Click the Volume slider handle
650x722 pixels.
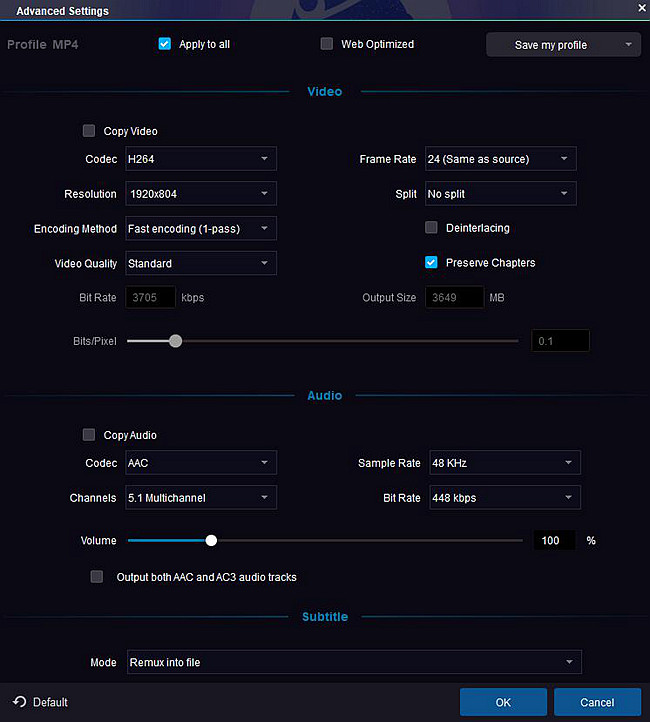click(211, 541)
